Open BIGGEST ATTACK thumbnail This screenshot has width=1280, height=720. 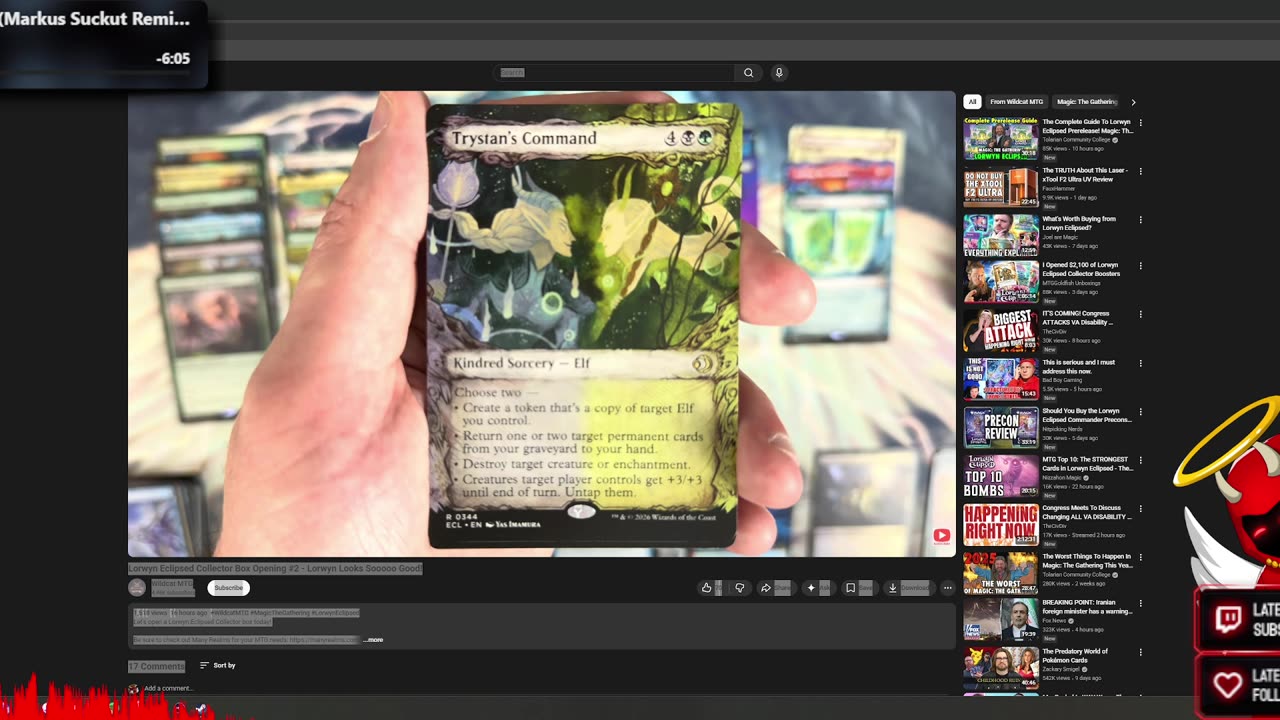click(1001, 331)
